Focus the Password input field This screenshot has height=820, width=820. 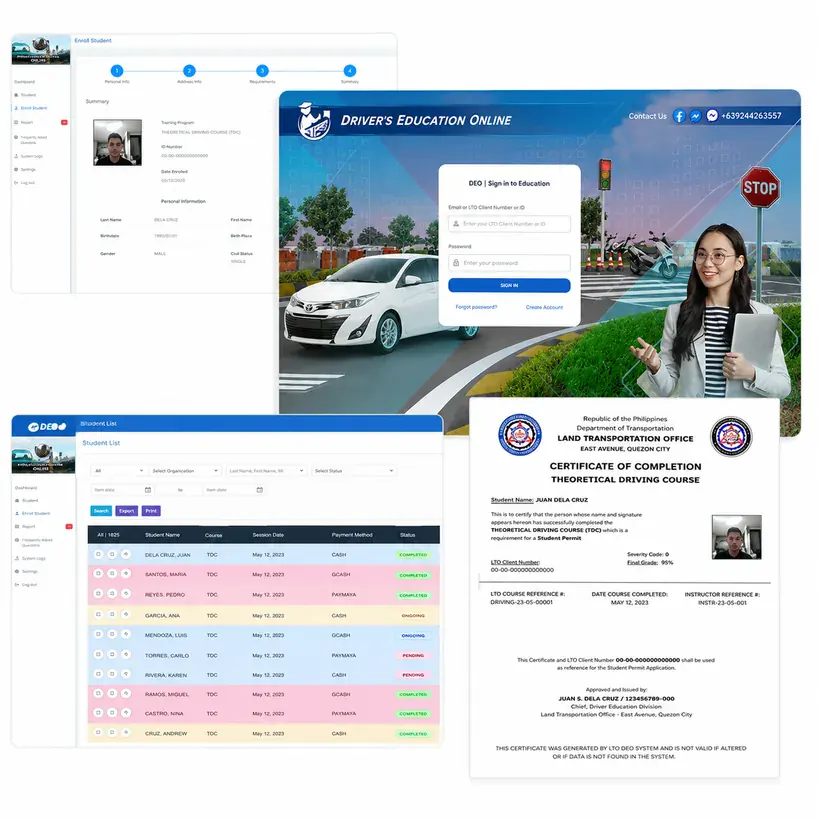[x=509, y=263]
